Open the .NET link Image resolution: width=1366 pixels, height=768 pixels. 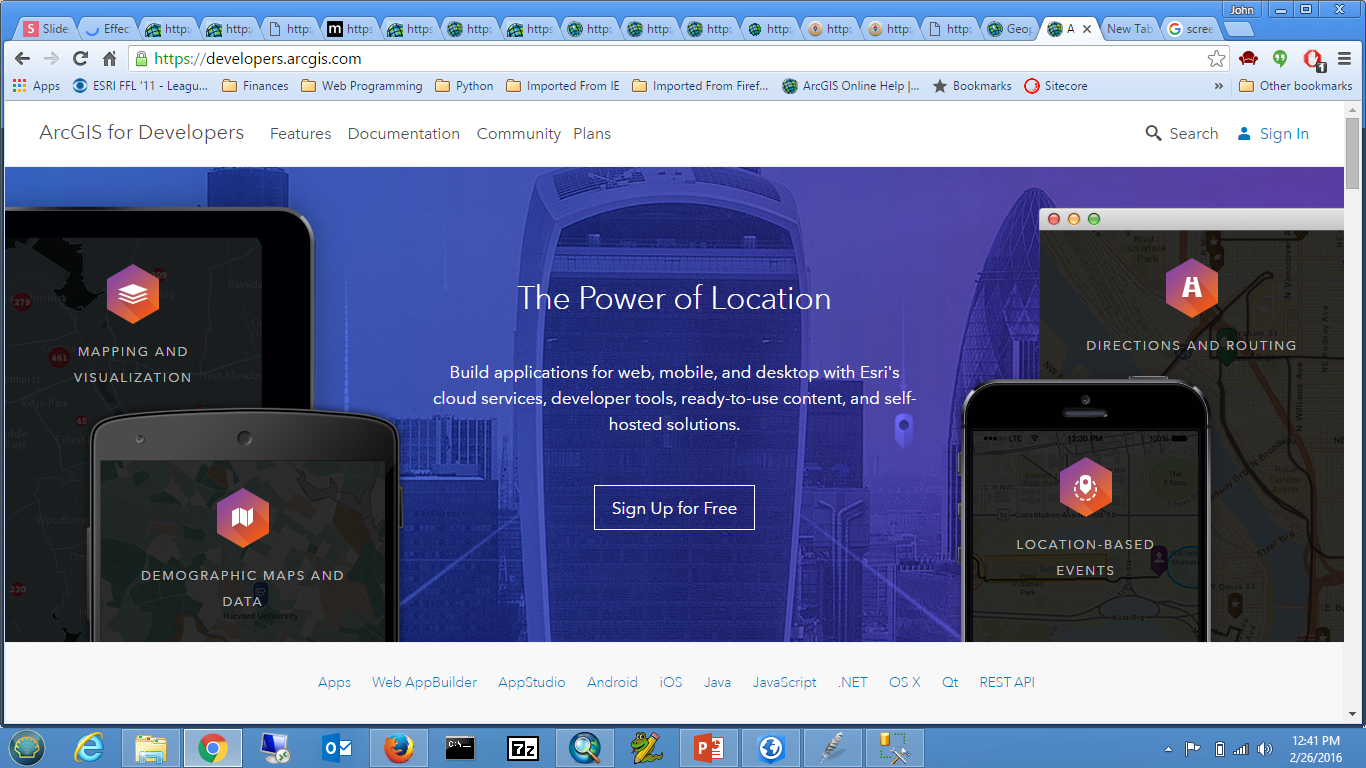[853, 682]
